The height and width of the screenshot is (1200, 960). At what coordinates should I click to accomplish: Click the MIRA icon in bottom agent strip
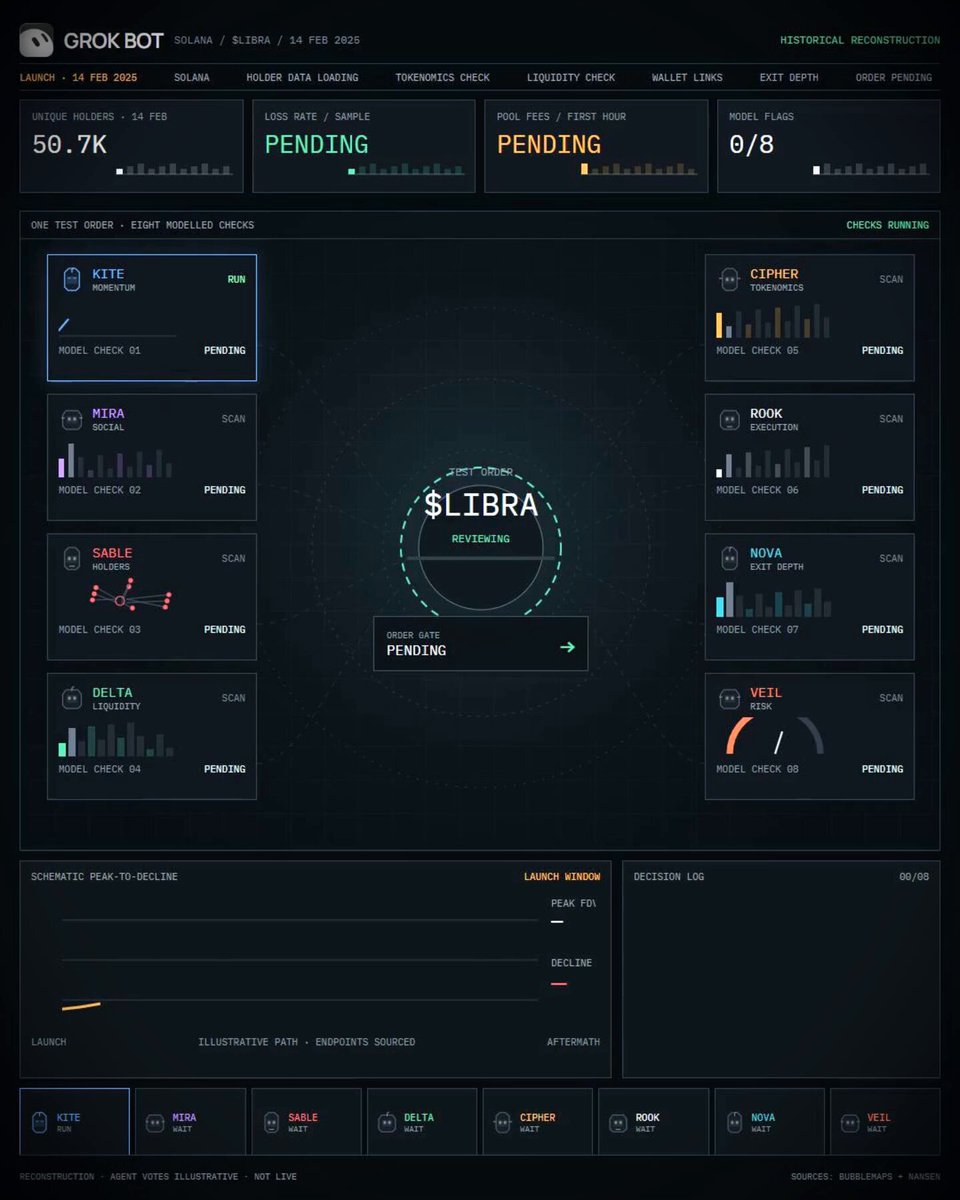(x=155, y=1122)
